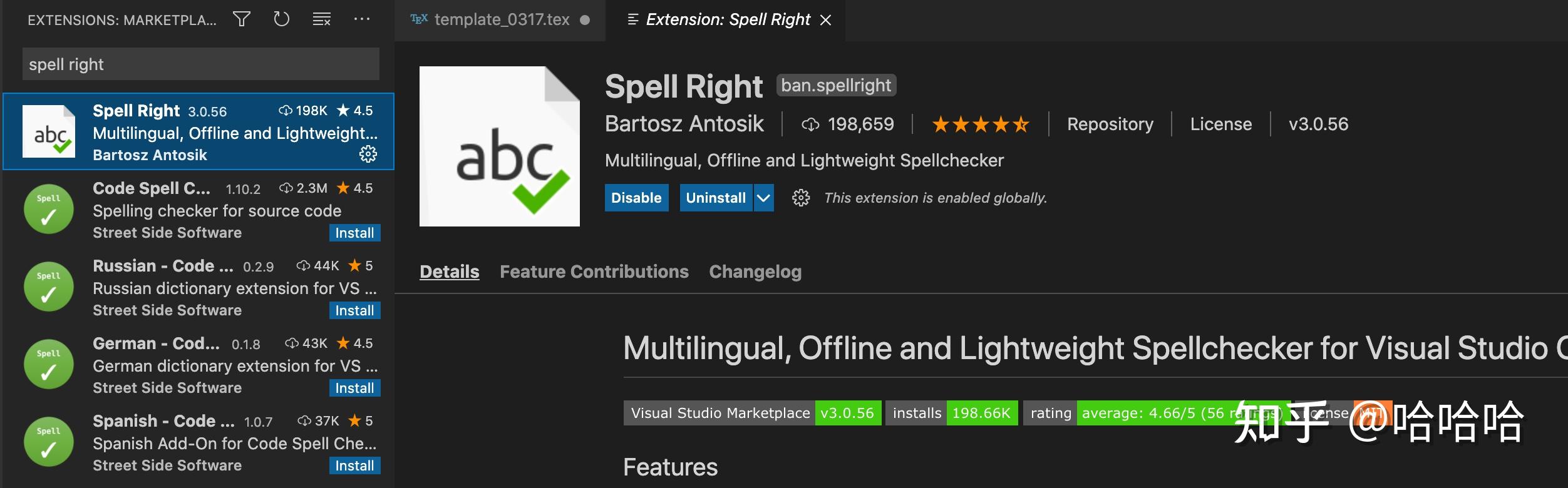1568x488 pixels.
Task: Select the Spell Right abc list icon
Action: 49,131
